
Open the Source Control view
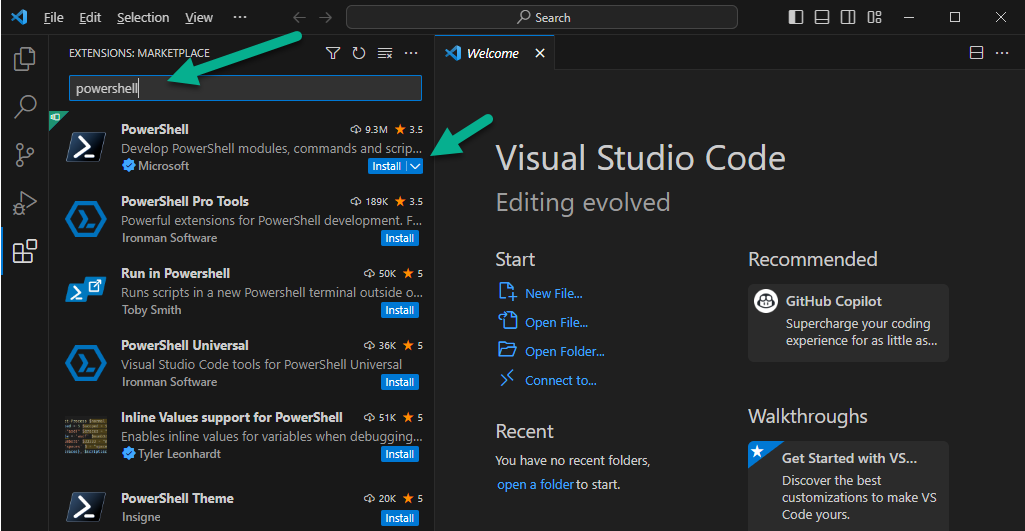pyautogui.click(x=25, y=155)
